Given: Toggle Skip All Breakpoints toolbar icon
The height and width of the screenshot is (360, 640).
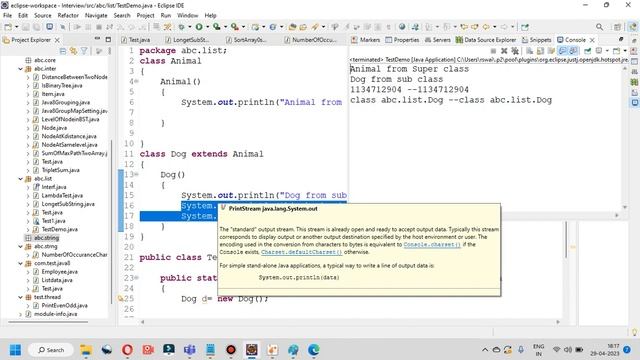Looking at the screenshot, I should click(63, 27).
